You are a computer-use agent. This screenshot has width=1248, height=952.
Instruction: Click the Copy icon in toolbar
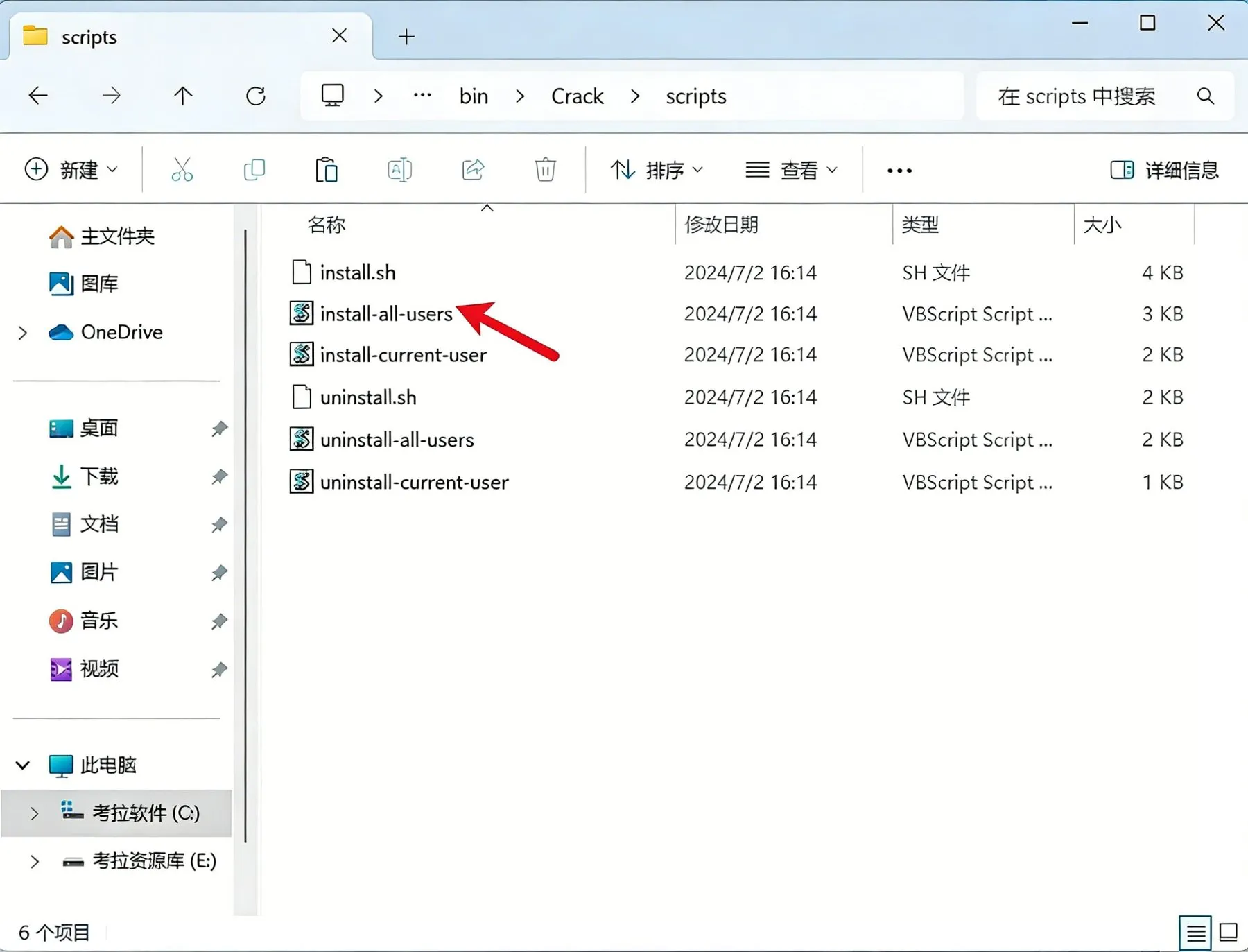click(254, 169)
